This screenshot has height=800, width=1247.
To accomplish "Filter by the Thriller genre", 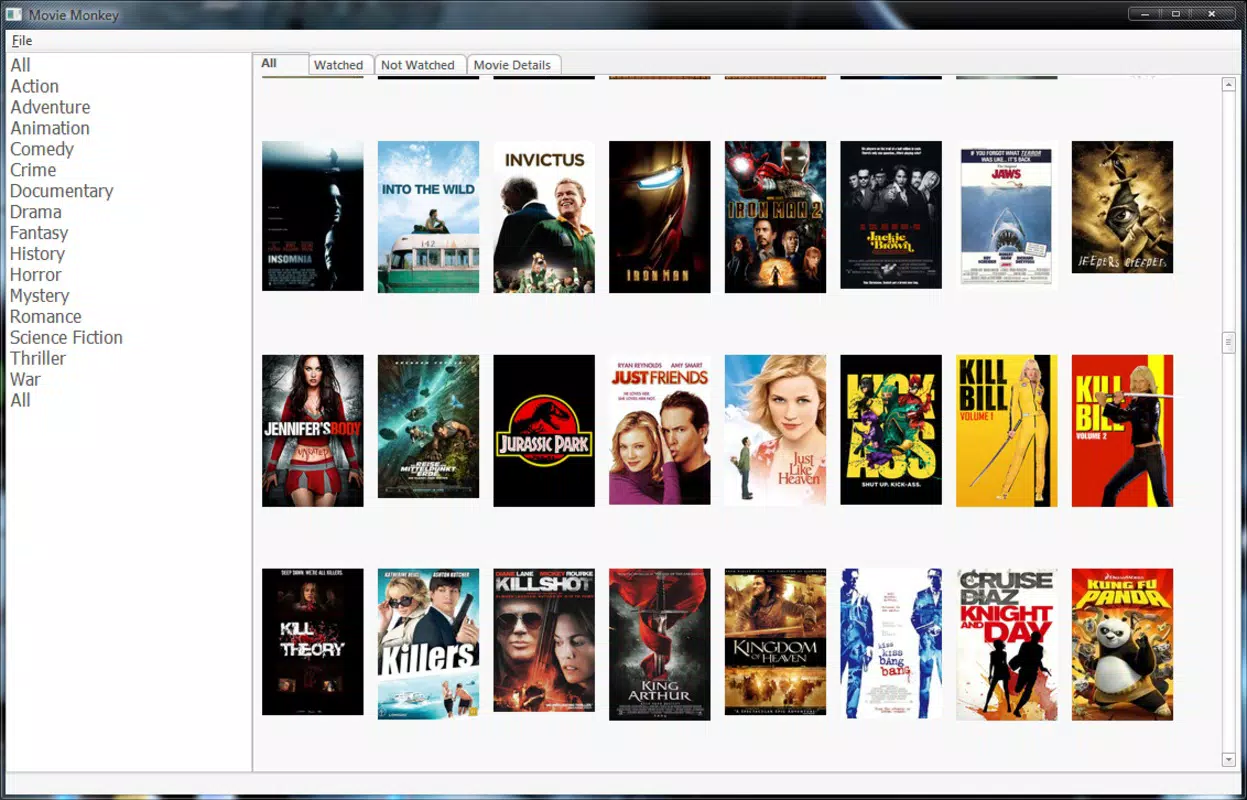I will (38, 359).
